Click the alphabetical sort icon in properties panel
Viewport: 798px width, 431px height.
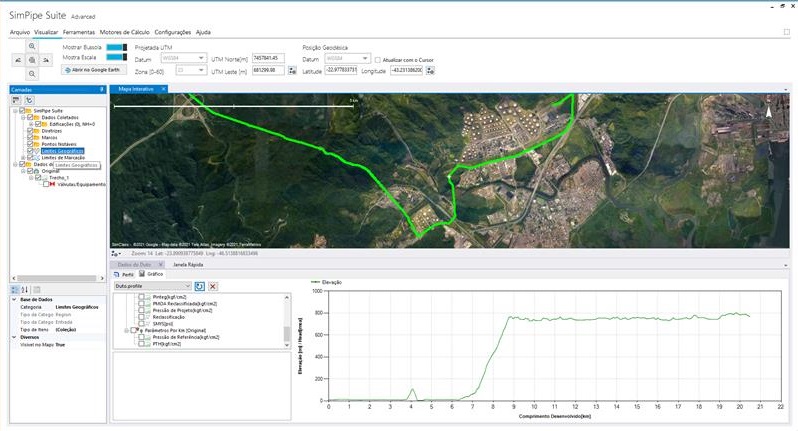(24, 290)
